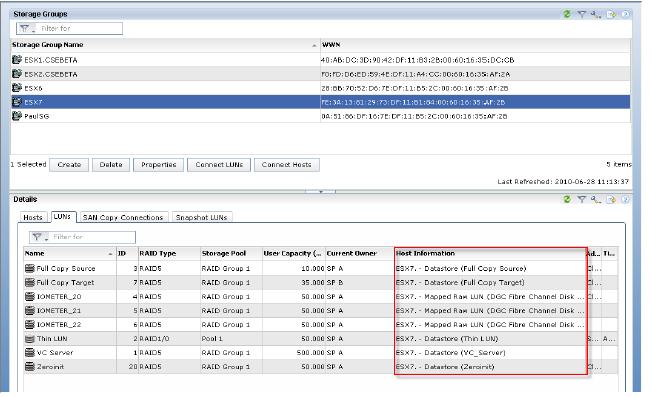Select the Full Copy Target LUN name
Image resolution: width=652 pixels, height=397 pixels.
click(65, 283)
